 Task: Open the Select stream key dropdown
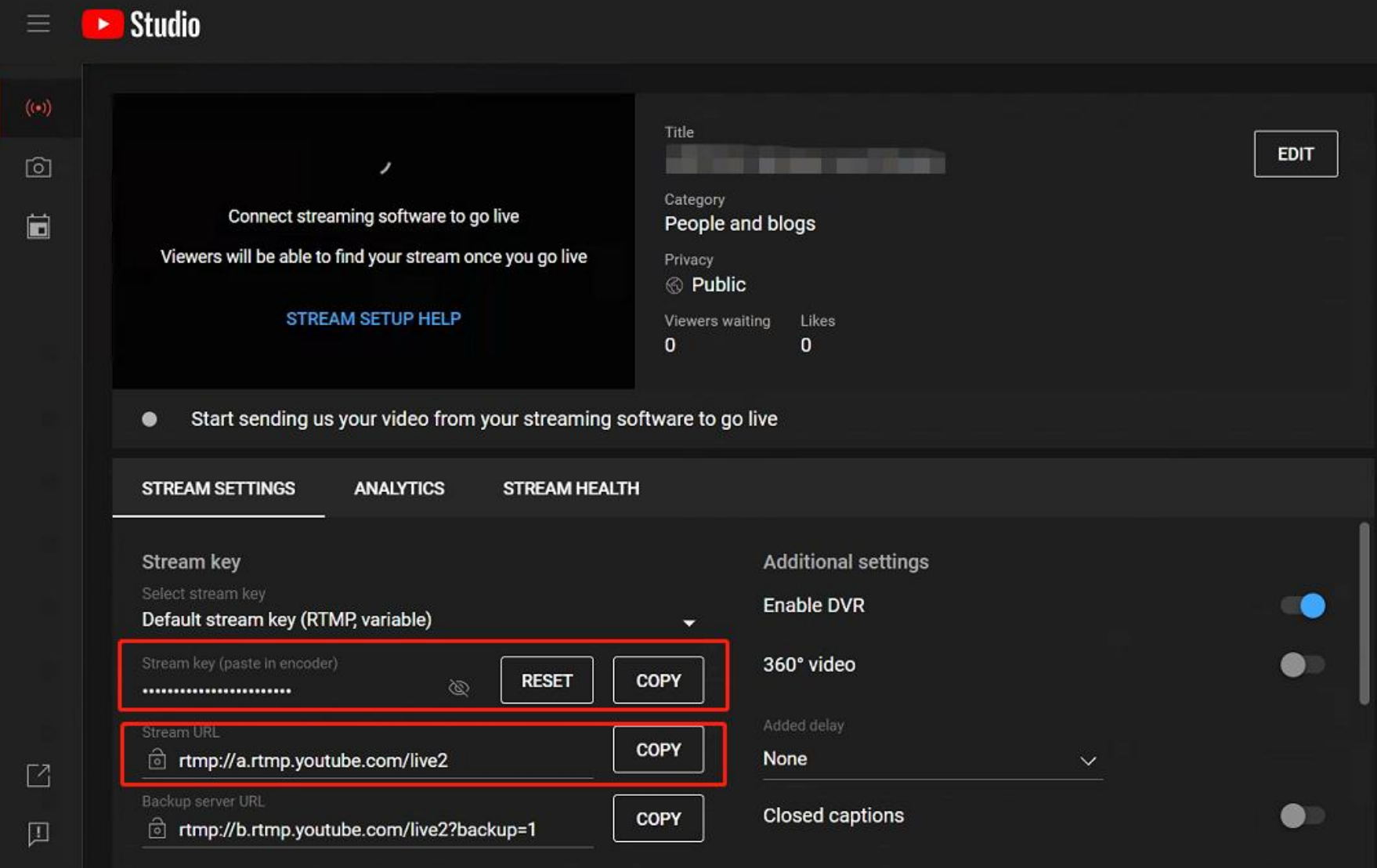(689, 622)
